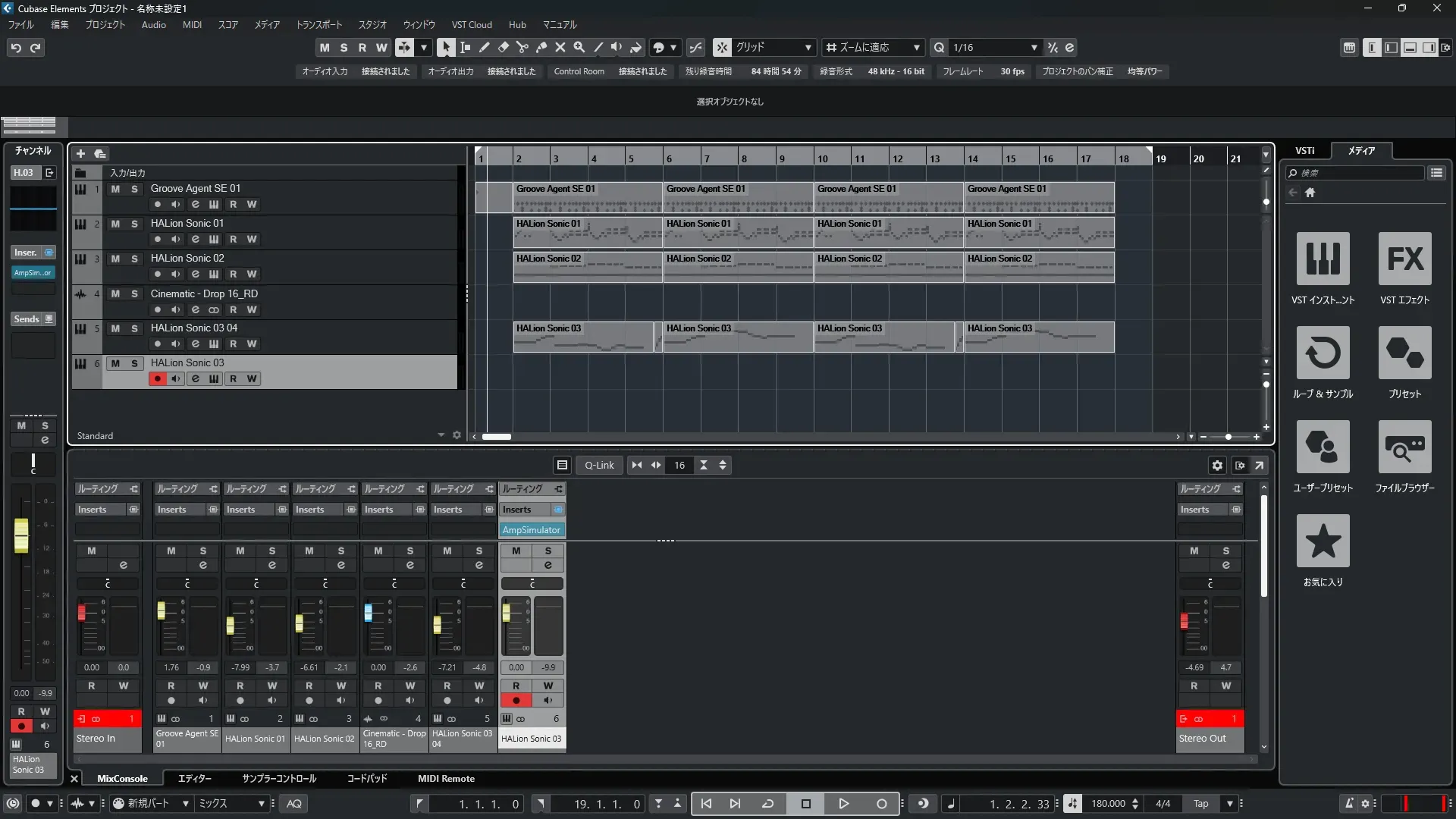Click the AmpSimulator insert slot
1456x819 pixels.
pyautogui.click(x=531, y=530)
